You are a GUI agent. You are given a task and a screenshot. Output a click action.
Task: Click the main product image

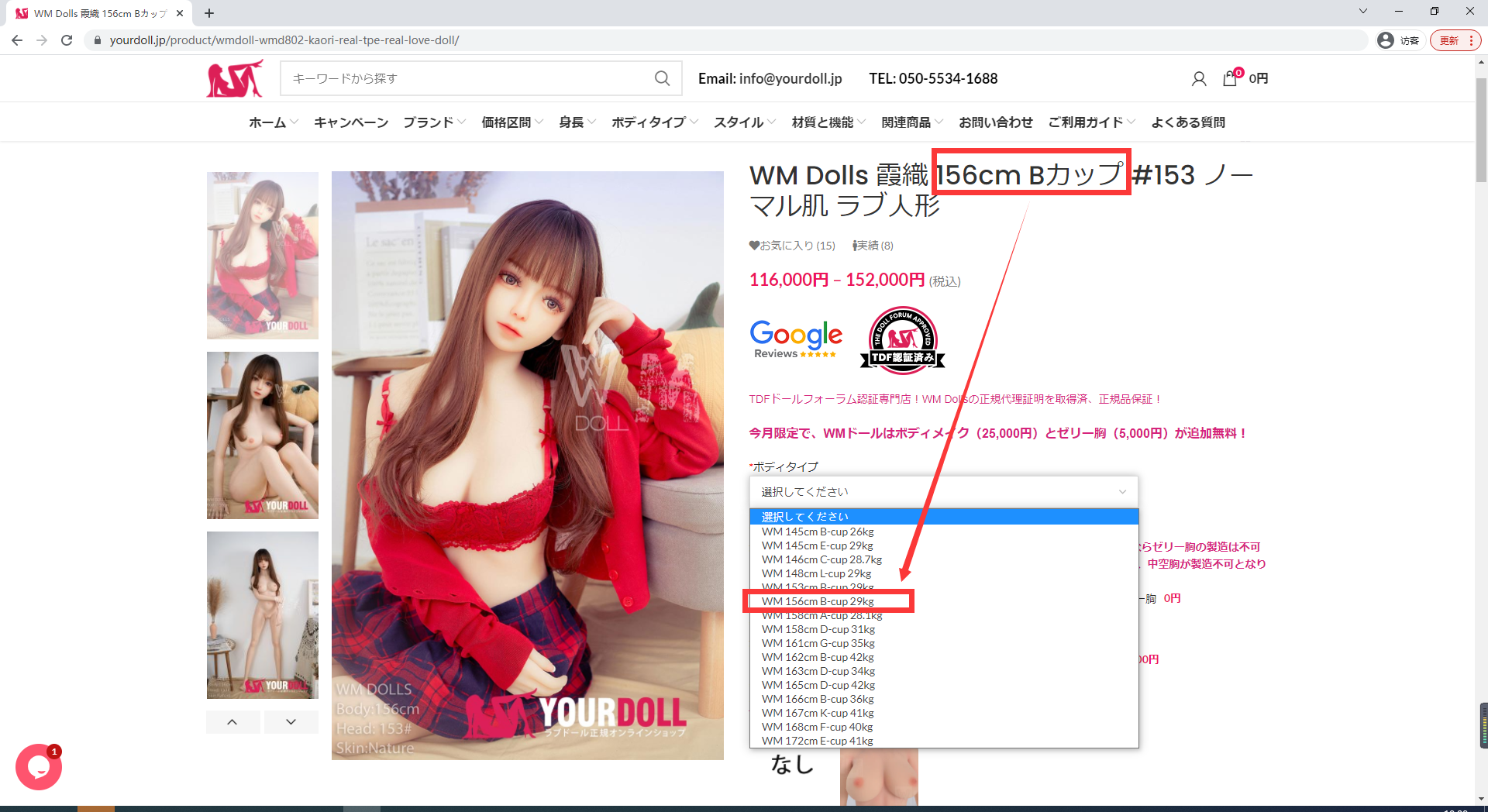tap(528, 466)
